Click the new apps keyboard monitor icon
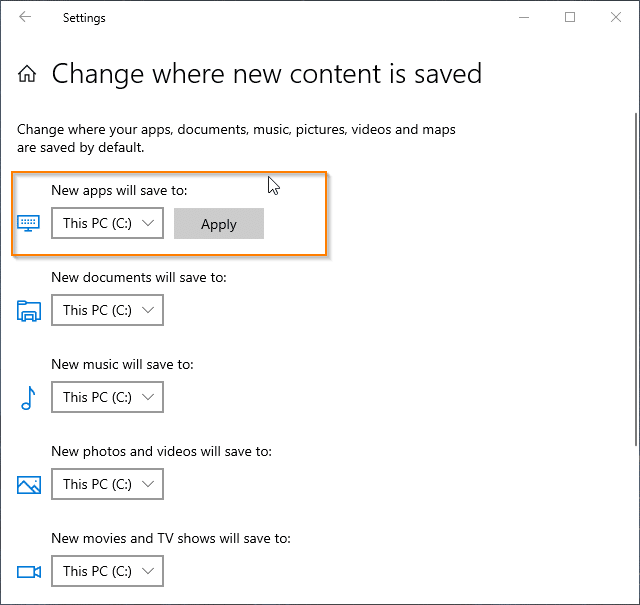640x605 pixels. click(x=29, y=223)
